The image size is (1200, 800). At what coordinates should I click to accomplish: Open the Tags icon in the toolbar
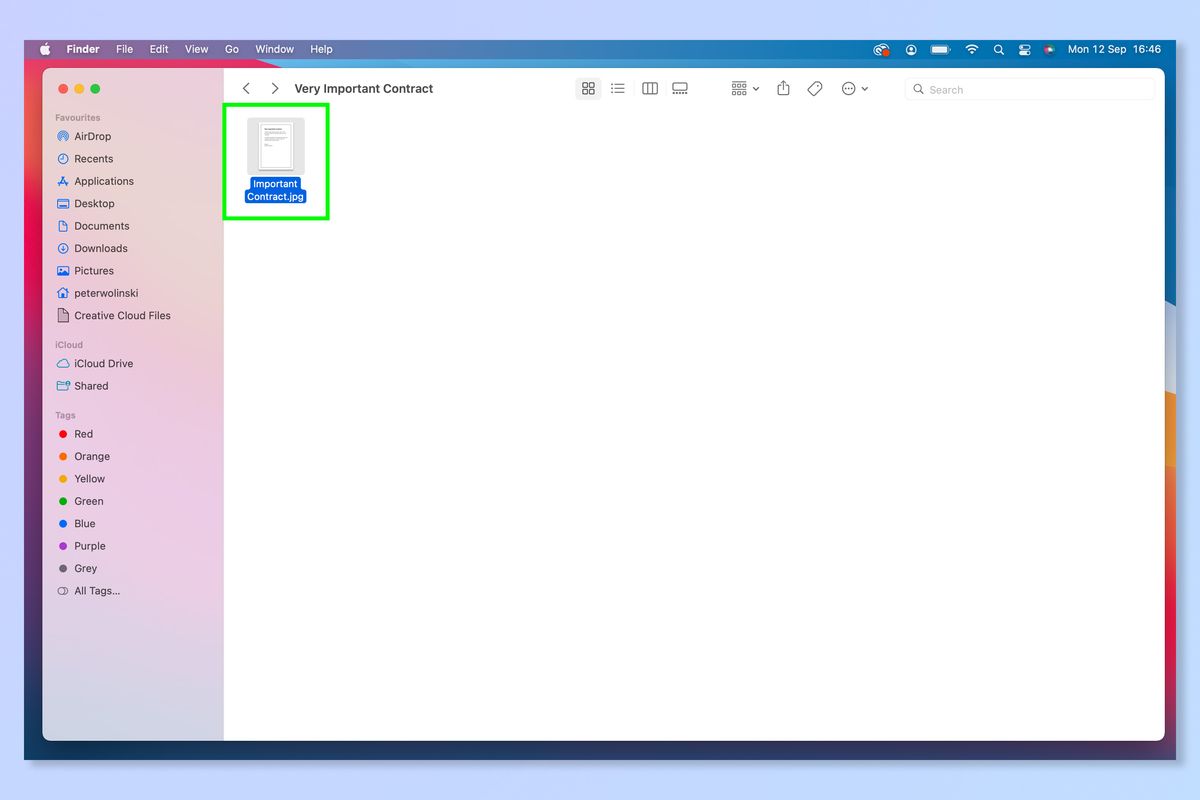pyautogui.click(x=814, y=88)
